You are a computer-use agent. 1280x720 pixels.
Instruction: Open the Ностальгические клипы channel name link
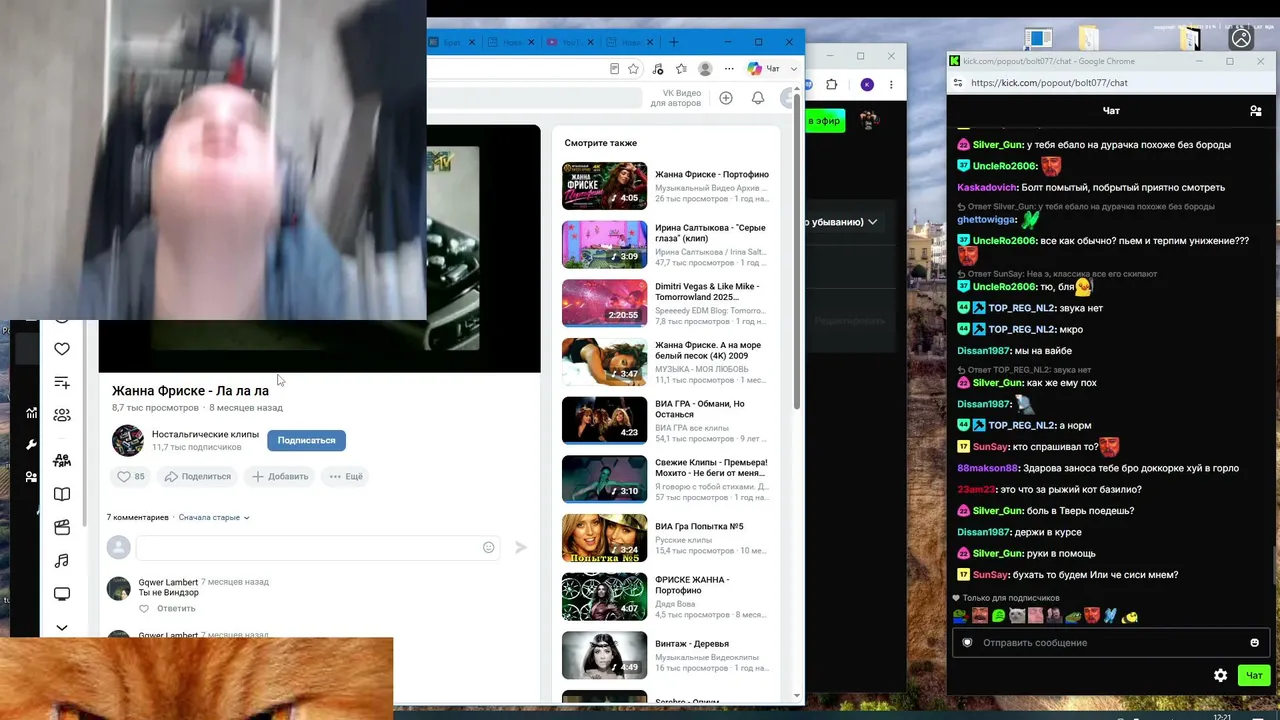pyautogui.click(x=205, y=434)
